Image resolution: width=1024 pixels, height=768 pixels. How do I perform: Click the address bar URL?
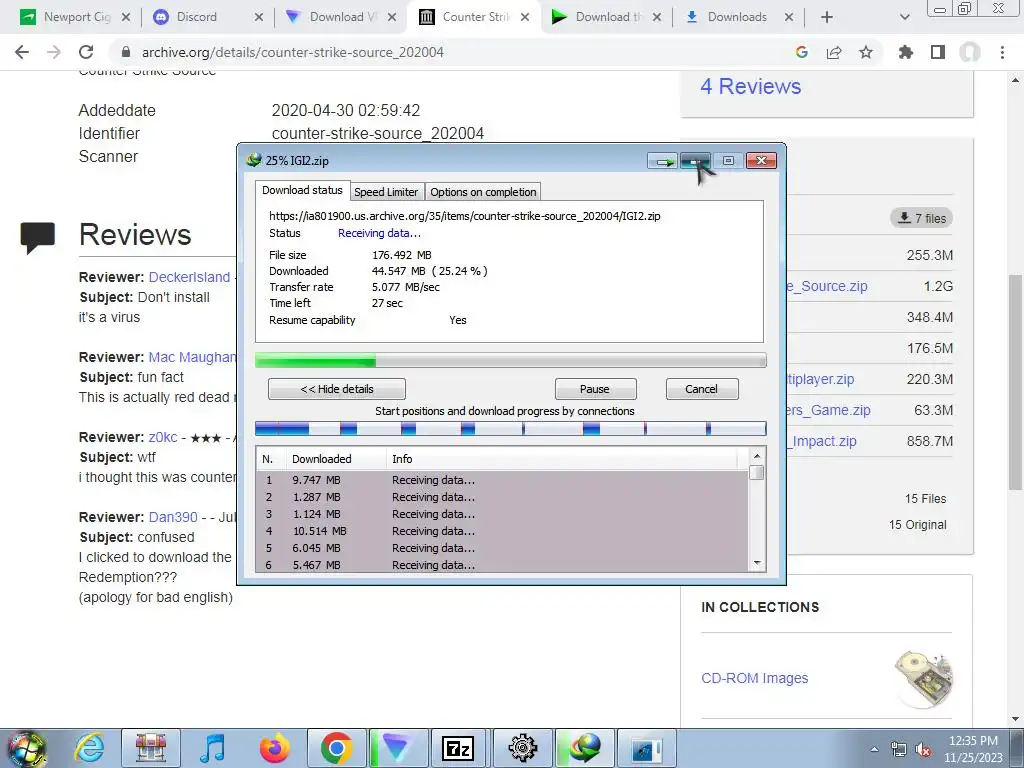click(293, 52)
